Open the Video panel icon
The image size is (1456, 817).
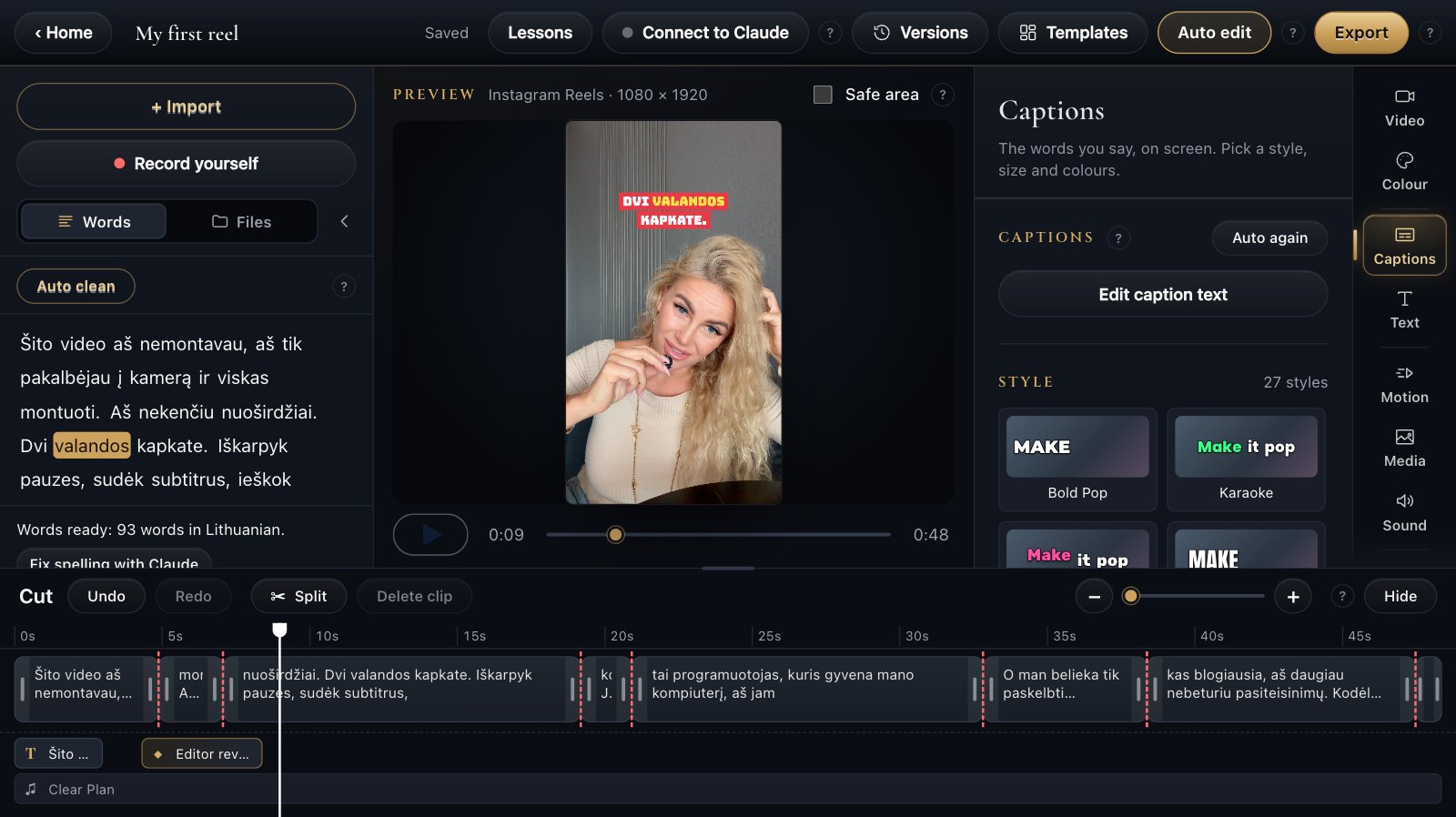(1404, 108)
